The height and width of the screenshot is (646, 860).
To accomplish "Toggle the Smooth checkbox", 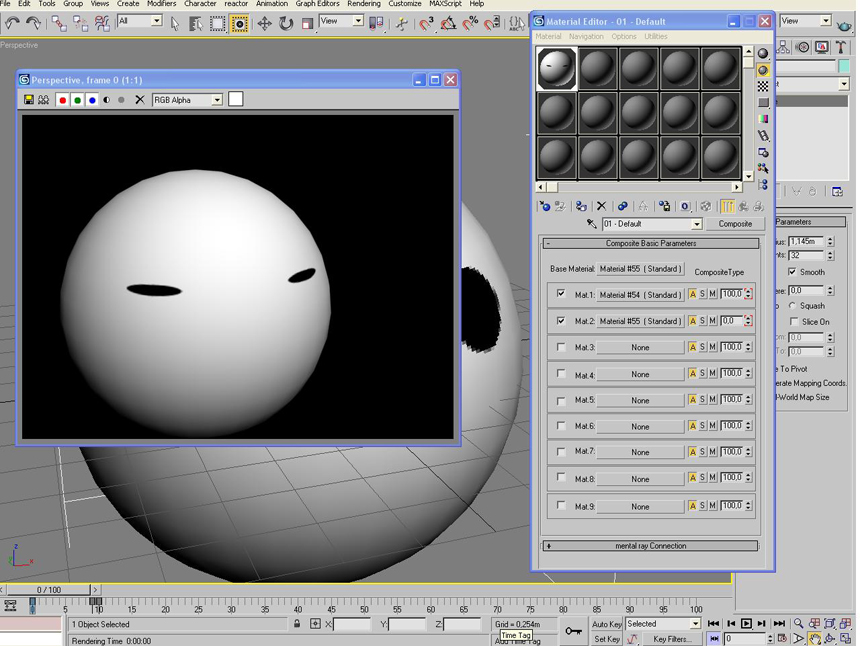I will [792, 272].
